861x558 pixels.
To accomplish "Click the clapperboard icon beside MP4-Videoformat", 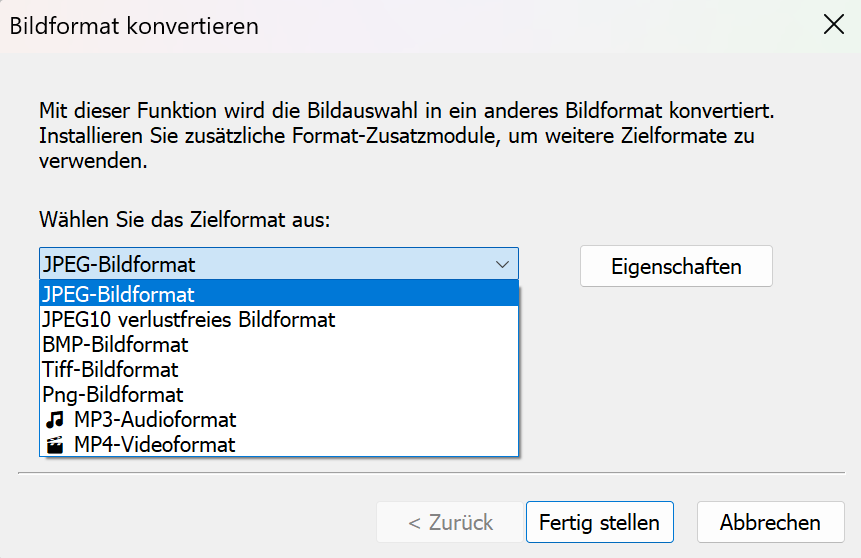I will tap(55, 445).
